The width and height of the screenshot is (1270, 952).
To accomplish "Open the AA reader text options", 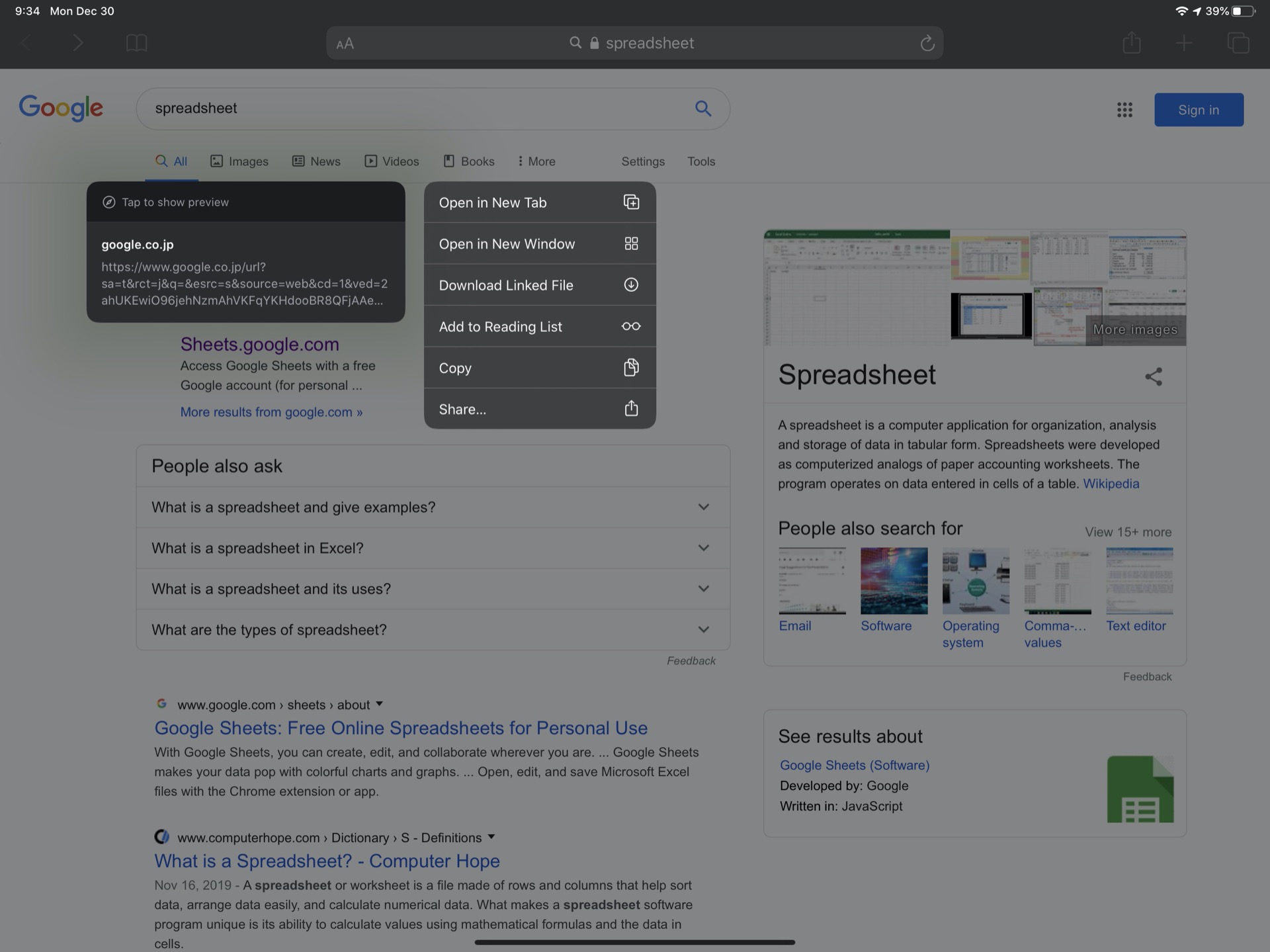I will coord(345,44).
